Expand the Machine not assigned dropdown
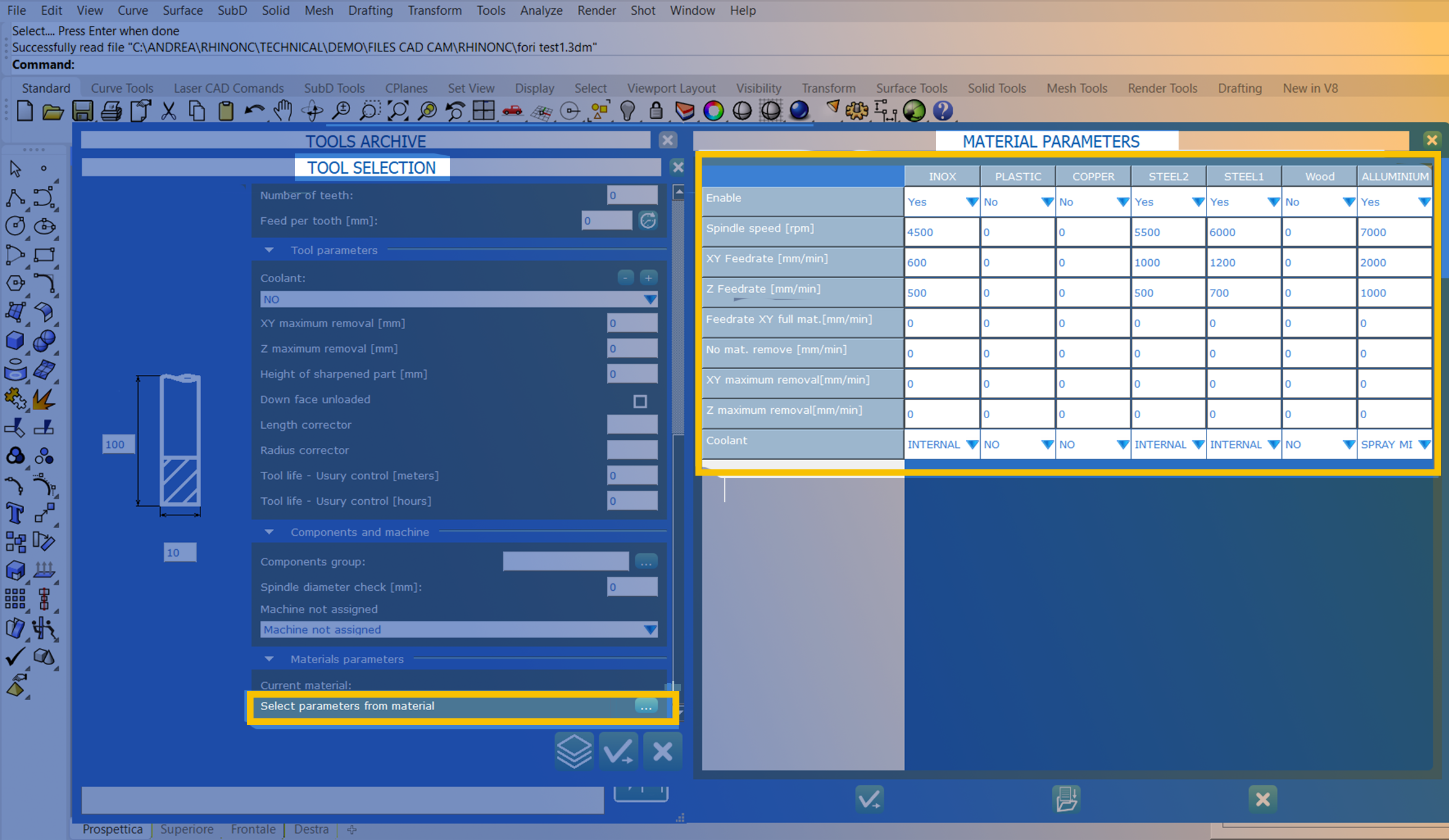1449x840 pixels. pyautogui.click(x=650, y=630)
